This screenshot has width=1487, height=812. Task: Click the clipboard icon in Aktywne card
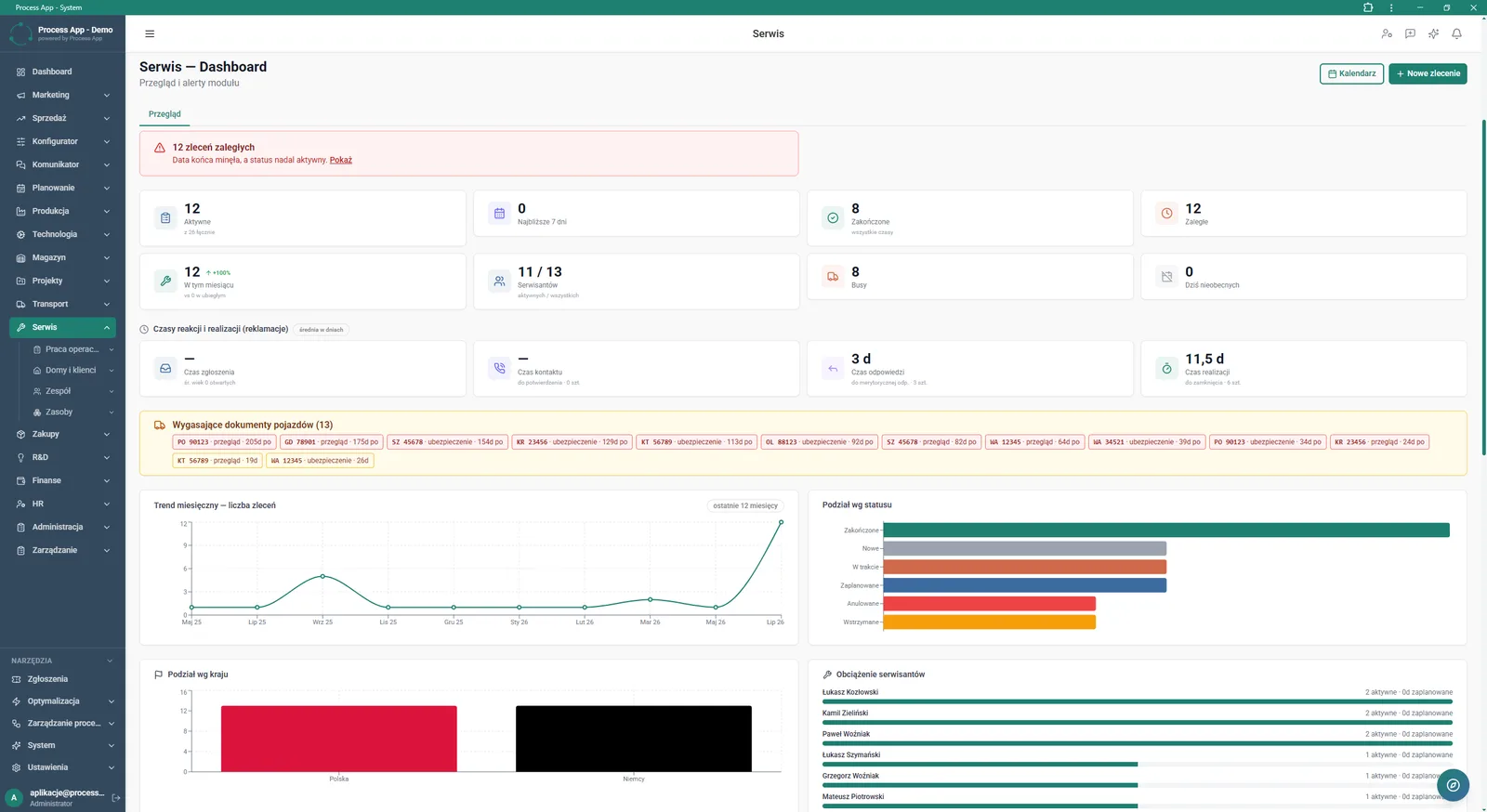click(165, 217)
